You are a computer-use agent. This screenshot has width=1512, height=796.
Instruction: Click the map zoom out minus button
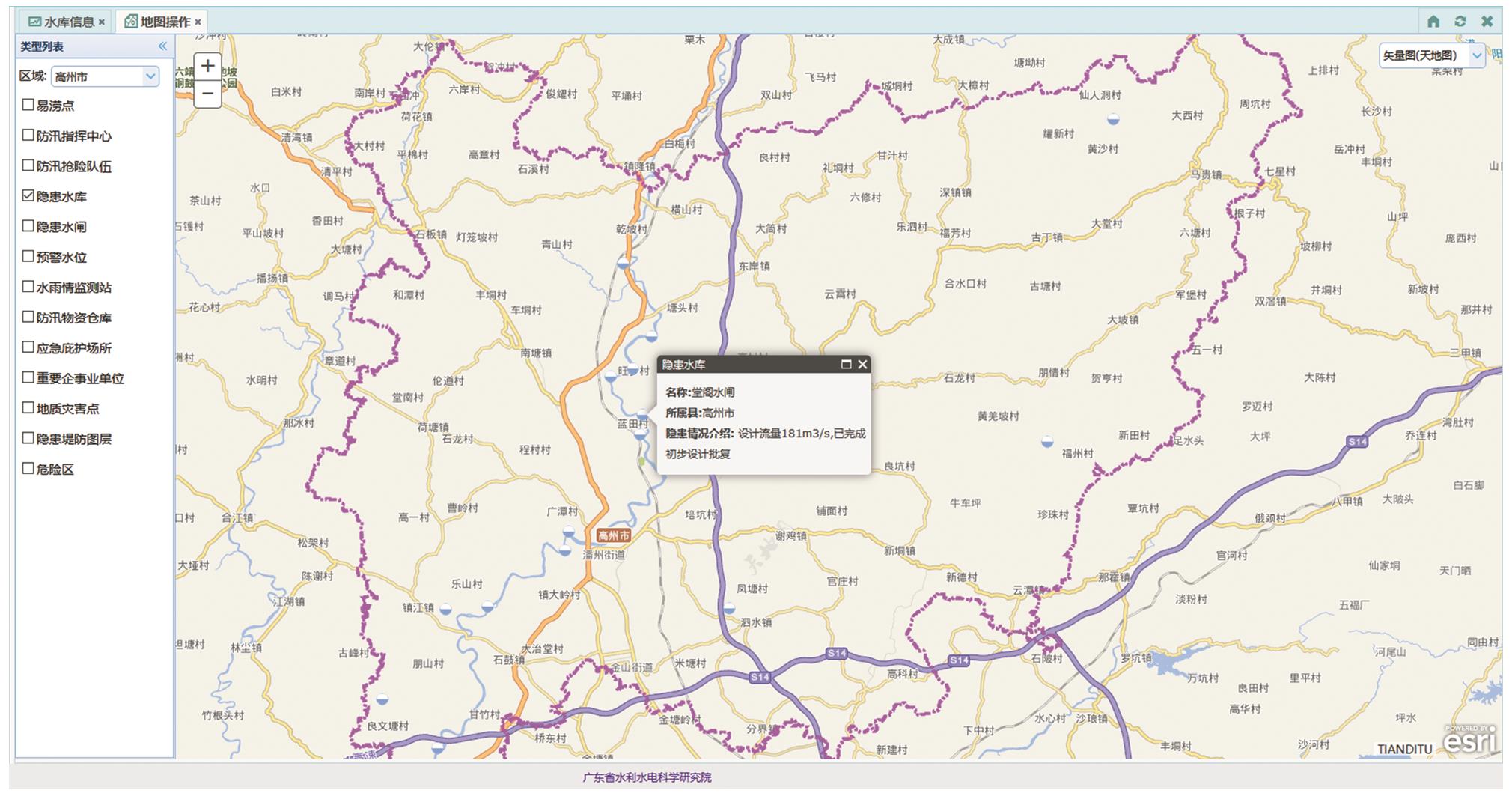(207, 94)
